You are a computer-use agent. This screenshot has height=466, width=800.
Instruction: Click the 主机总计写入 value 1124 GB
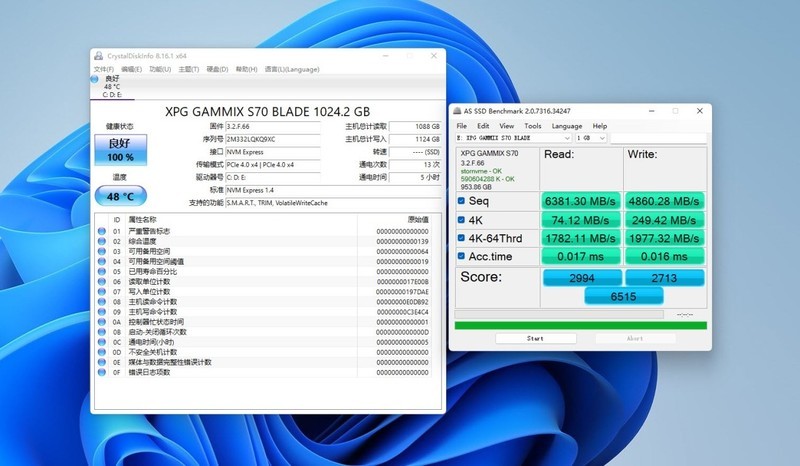pyautogui.click(x=415, y=139)
